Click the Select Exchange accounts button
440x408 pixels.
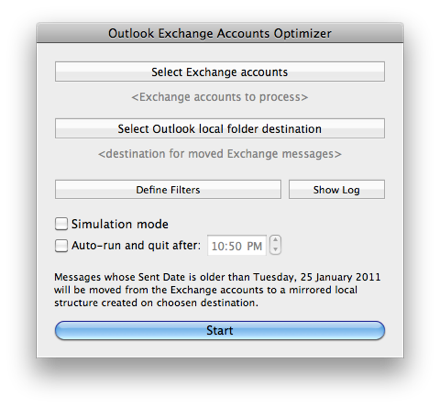pyautogui.click(x=220, y=72)
